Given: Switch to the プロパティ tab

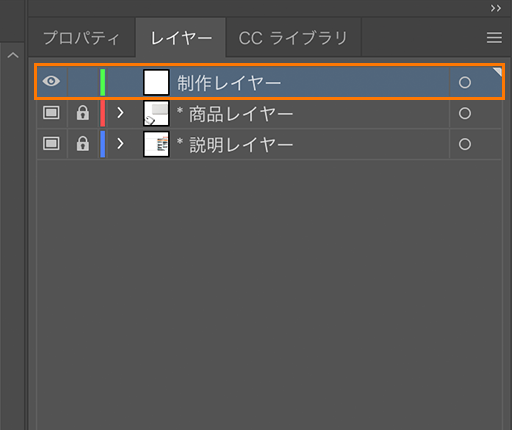Looking at the screenshot, I should (x=81, y=38).
